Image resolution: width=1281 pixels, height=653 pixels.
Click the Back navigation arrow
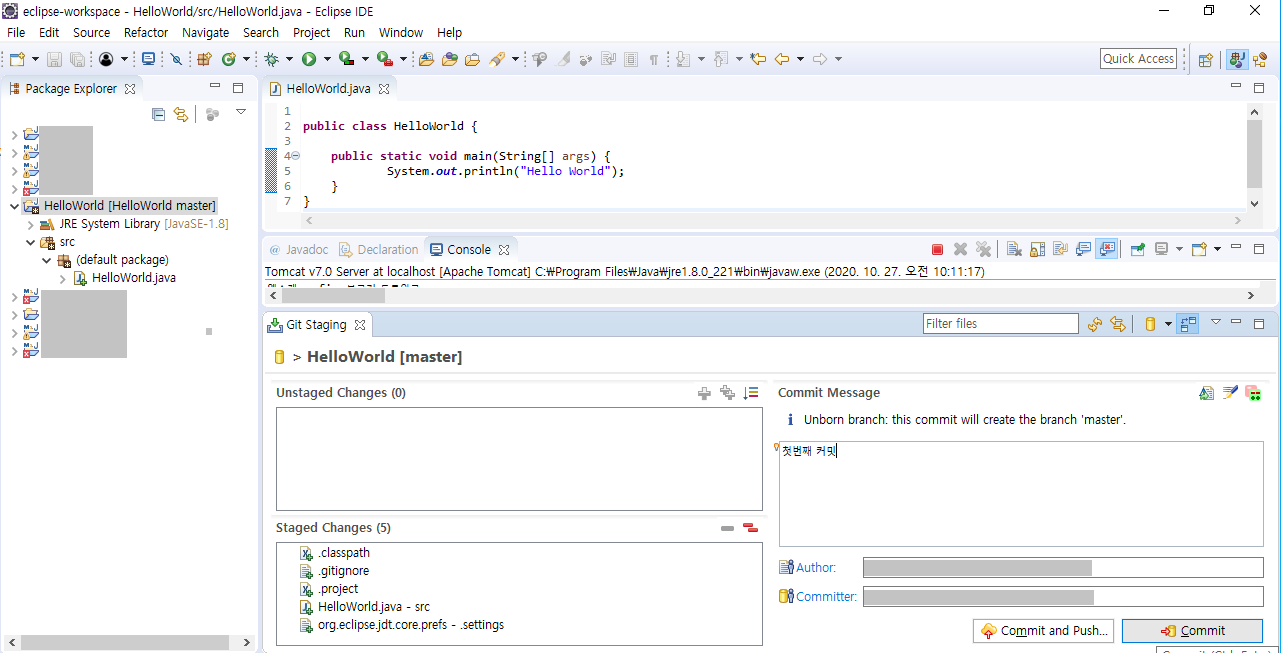(782, 59)
